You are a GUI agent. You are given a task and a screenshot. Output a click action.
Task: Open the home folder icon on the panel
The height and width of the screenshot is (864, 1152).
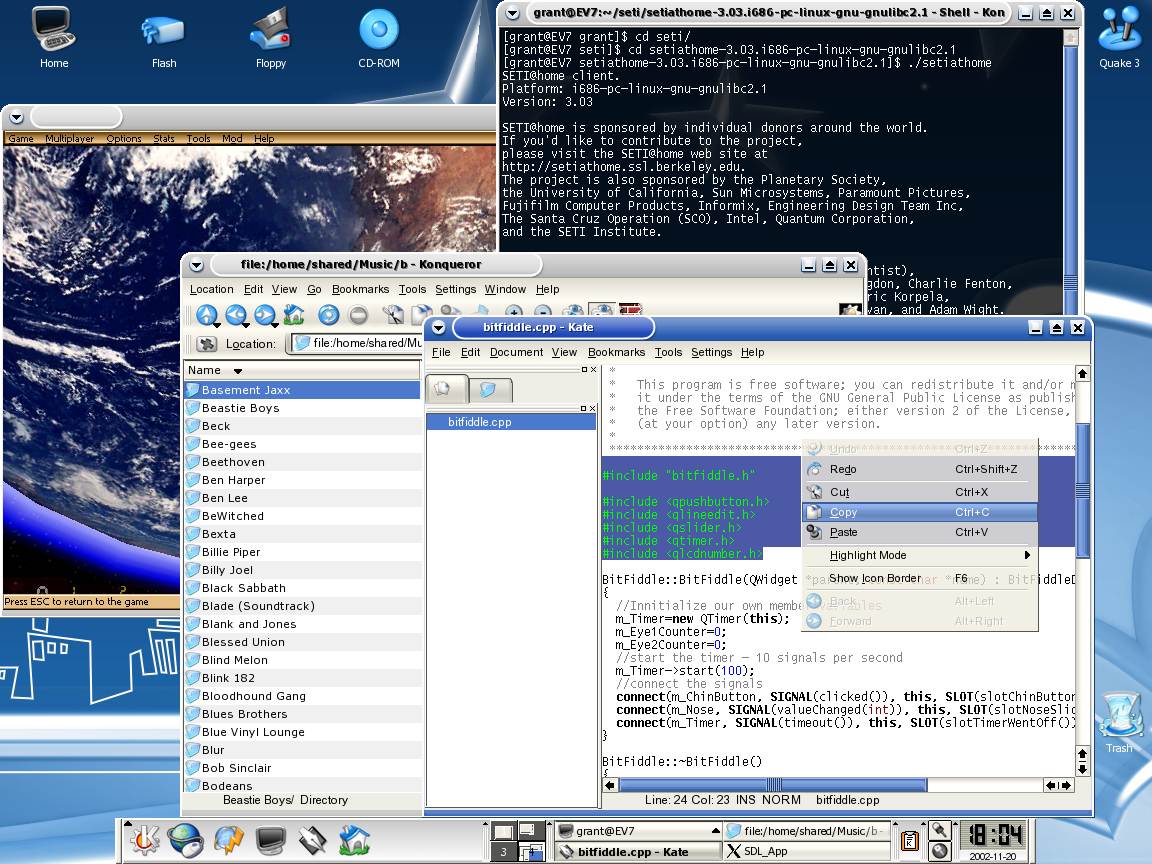(355, 840)
